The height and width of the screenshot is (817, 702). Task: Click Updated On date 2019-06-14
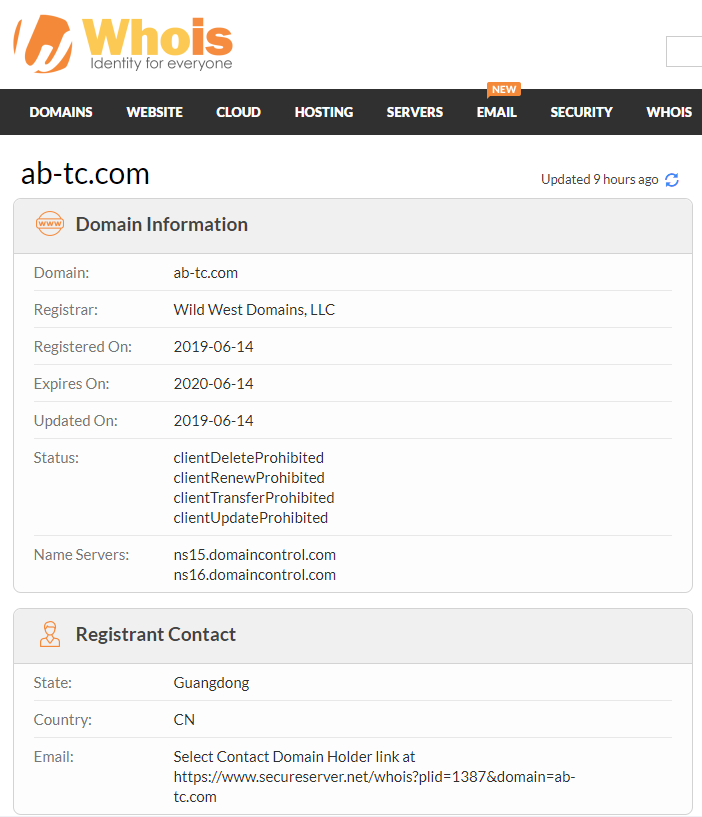[213, 421]
